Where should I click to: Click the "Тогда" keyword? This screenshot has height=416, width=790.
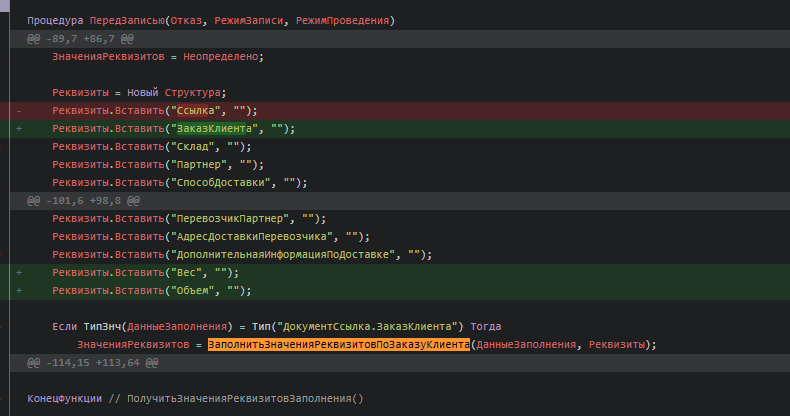pos(486,326)
